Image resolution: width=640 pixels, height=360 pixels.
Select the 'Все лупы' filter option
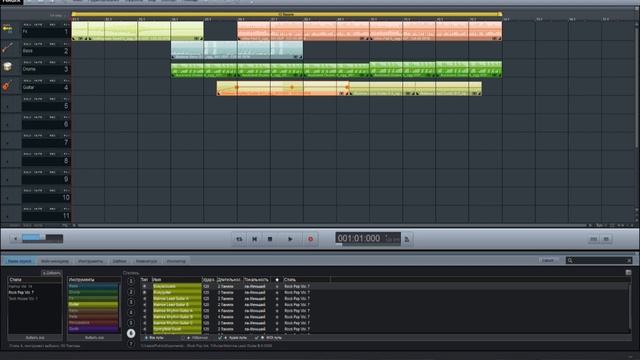click(154, 338)
